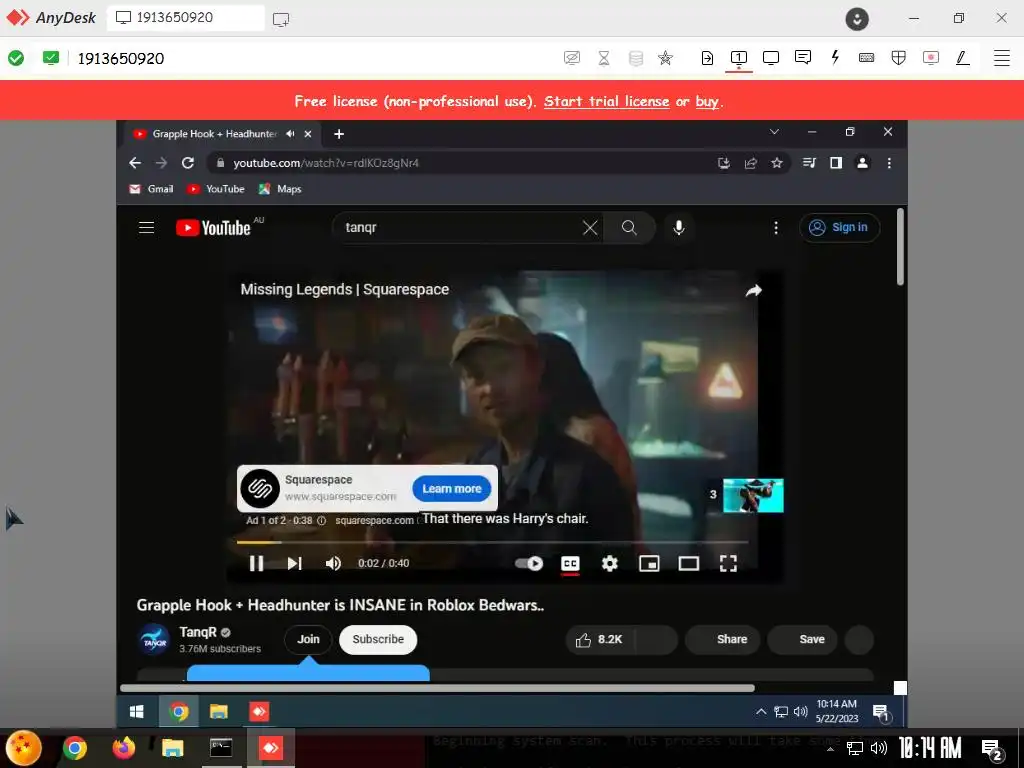1024x768 pixels.
Task: Click video share arrow icon
Action: point(754,291)
